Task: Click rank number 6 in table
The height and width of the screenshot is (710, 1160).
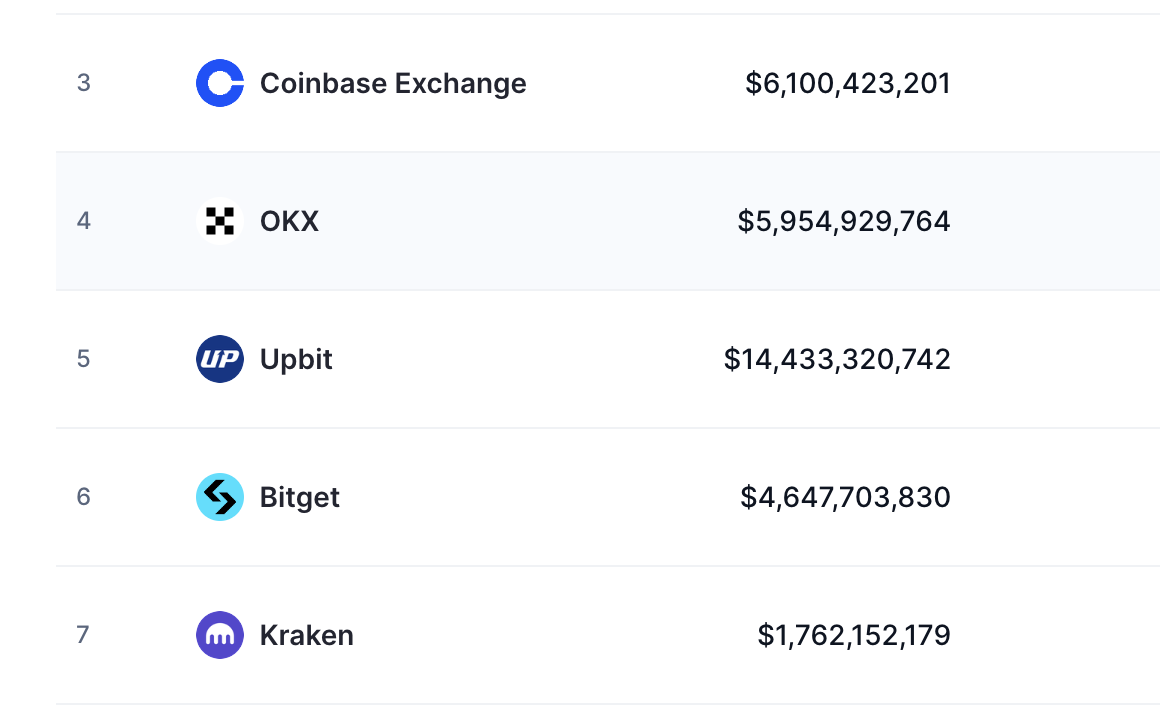Action: pos(84,497)
